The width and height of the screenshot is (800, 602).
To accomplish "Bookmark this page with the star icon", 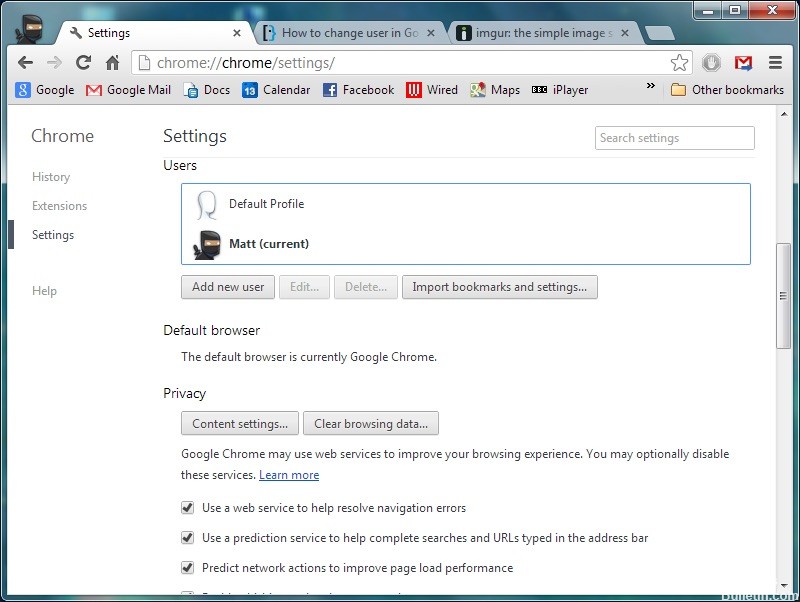I will tap(679, 63).
